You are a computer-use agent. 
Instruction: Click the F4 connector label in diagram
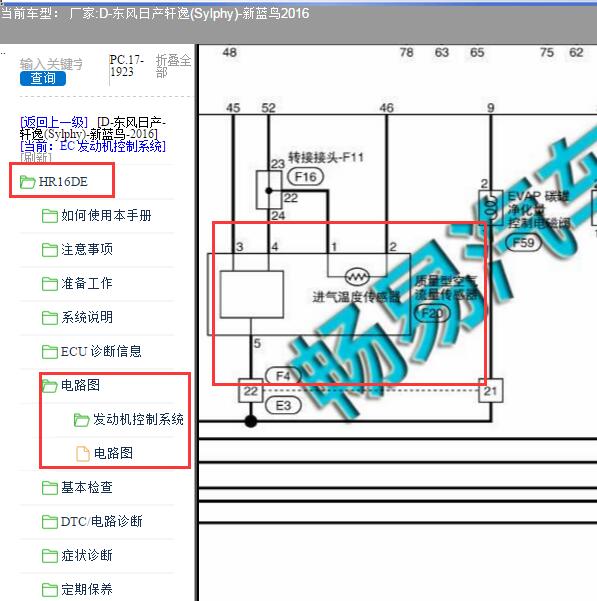[x=283, y=376]
